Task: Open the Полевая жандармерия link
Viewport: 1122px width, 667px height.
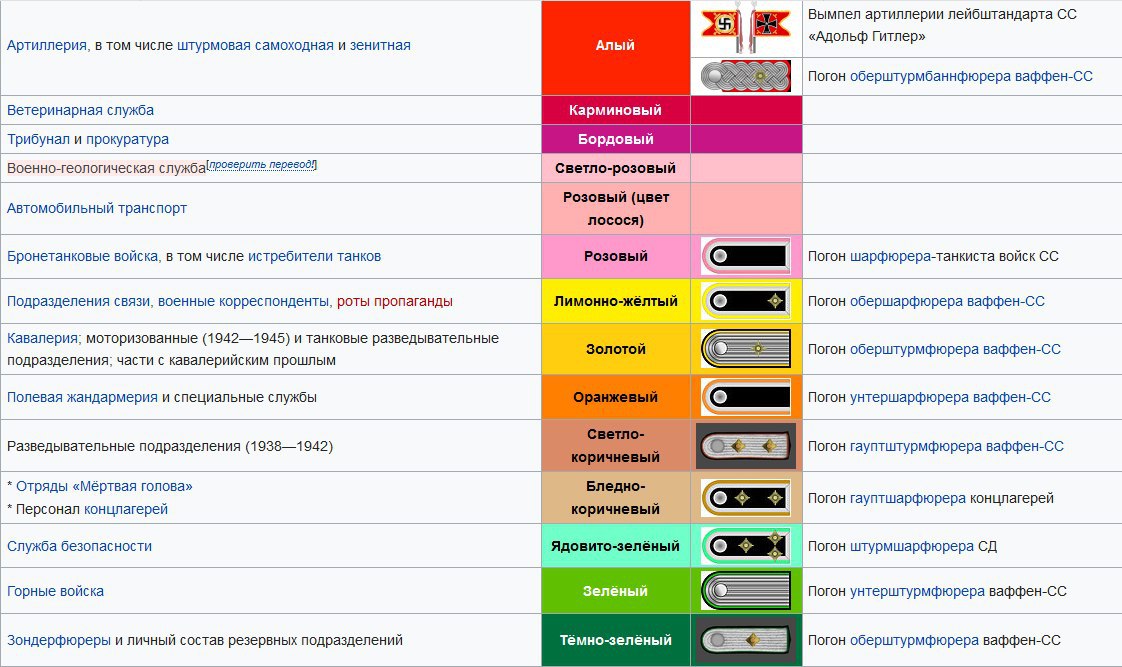Action: [82, 397]
